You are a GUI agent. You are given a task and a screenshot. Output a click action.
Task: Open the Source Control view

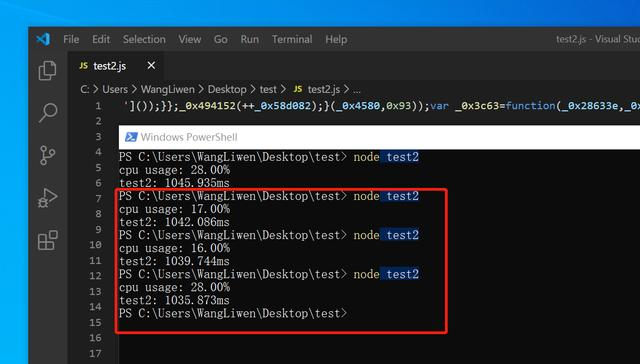tap(47, 155)
